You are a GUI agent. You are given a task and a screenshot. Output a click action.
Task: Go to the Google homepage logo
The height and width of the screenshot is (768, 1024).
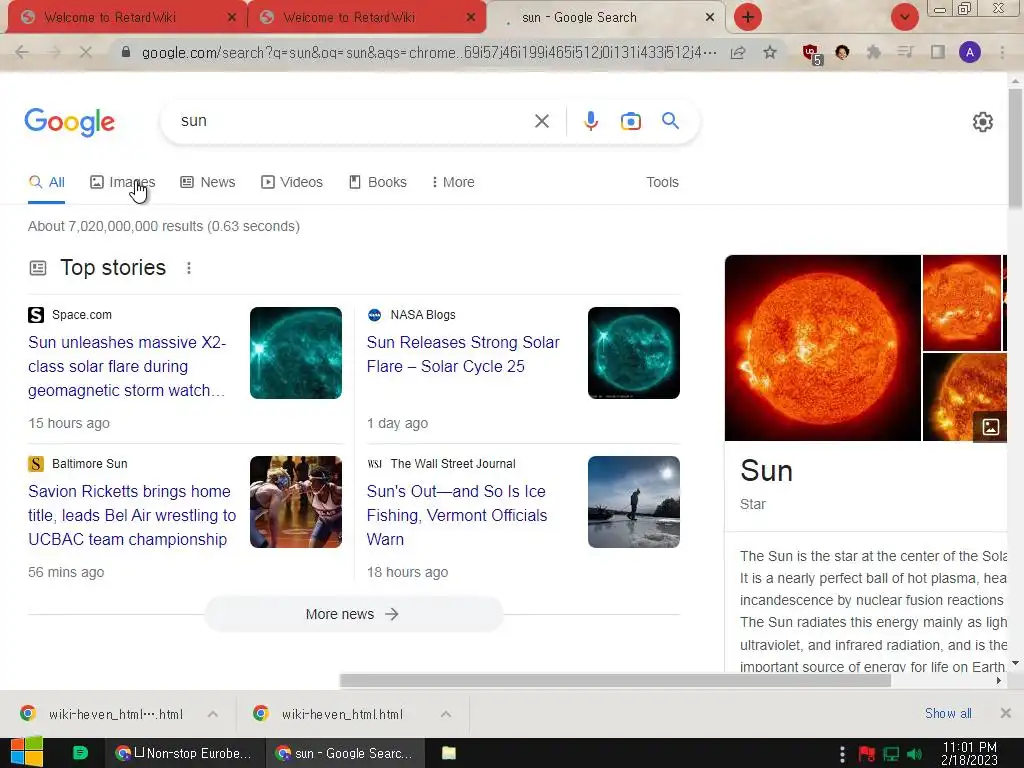[x=69, y=122]
